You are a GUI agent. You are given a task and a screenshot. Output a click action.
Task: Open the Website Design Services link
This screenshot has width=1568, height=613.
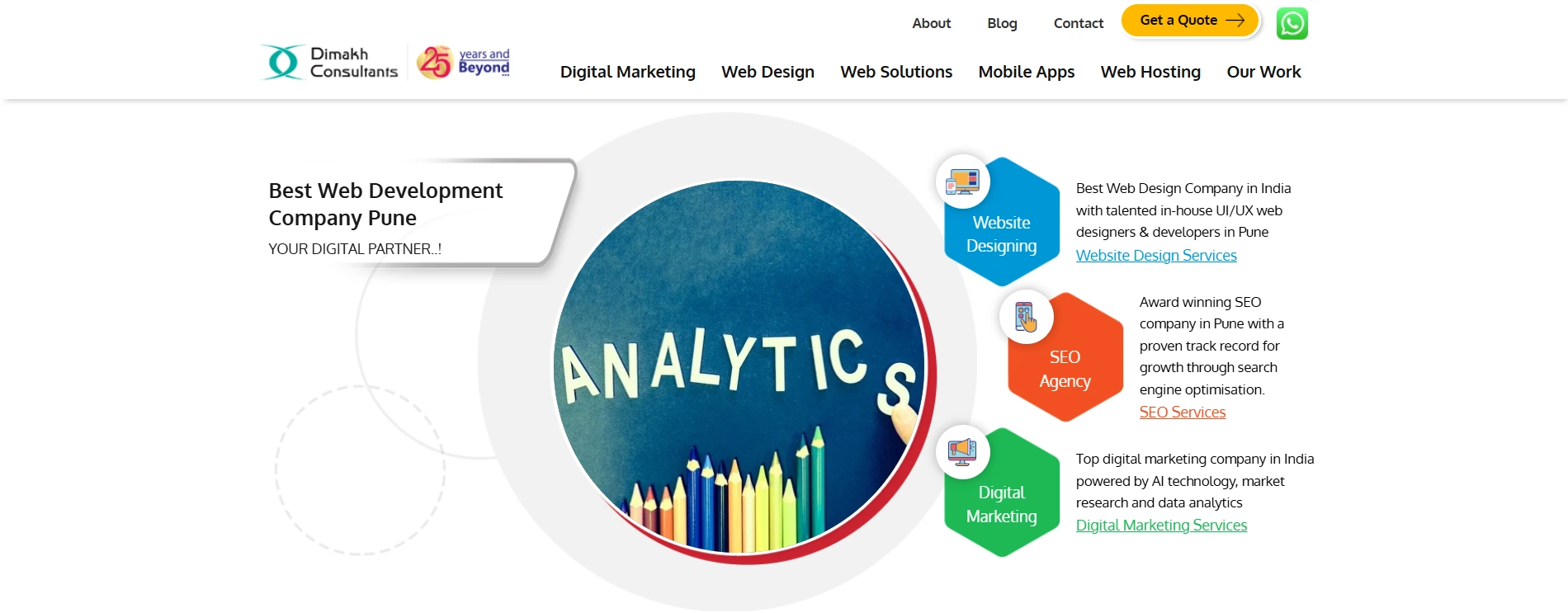coord(1156,256)
